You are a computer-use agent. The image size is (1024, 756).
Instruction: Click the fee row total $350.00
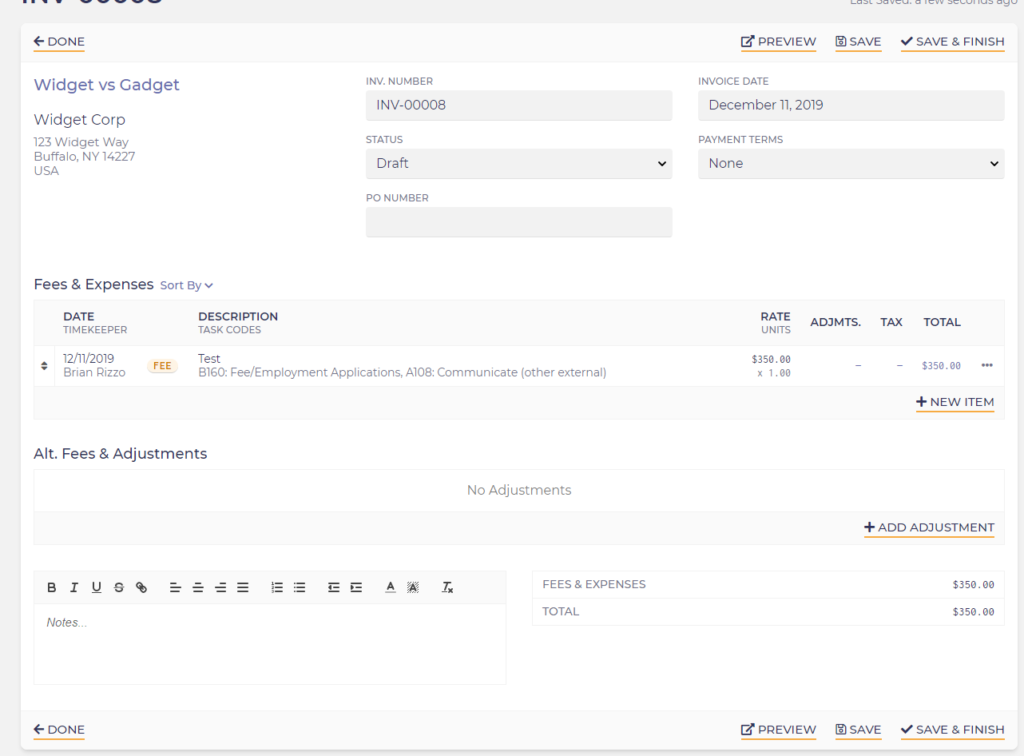[x=941, y=366]
